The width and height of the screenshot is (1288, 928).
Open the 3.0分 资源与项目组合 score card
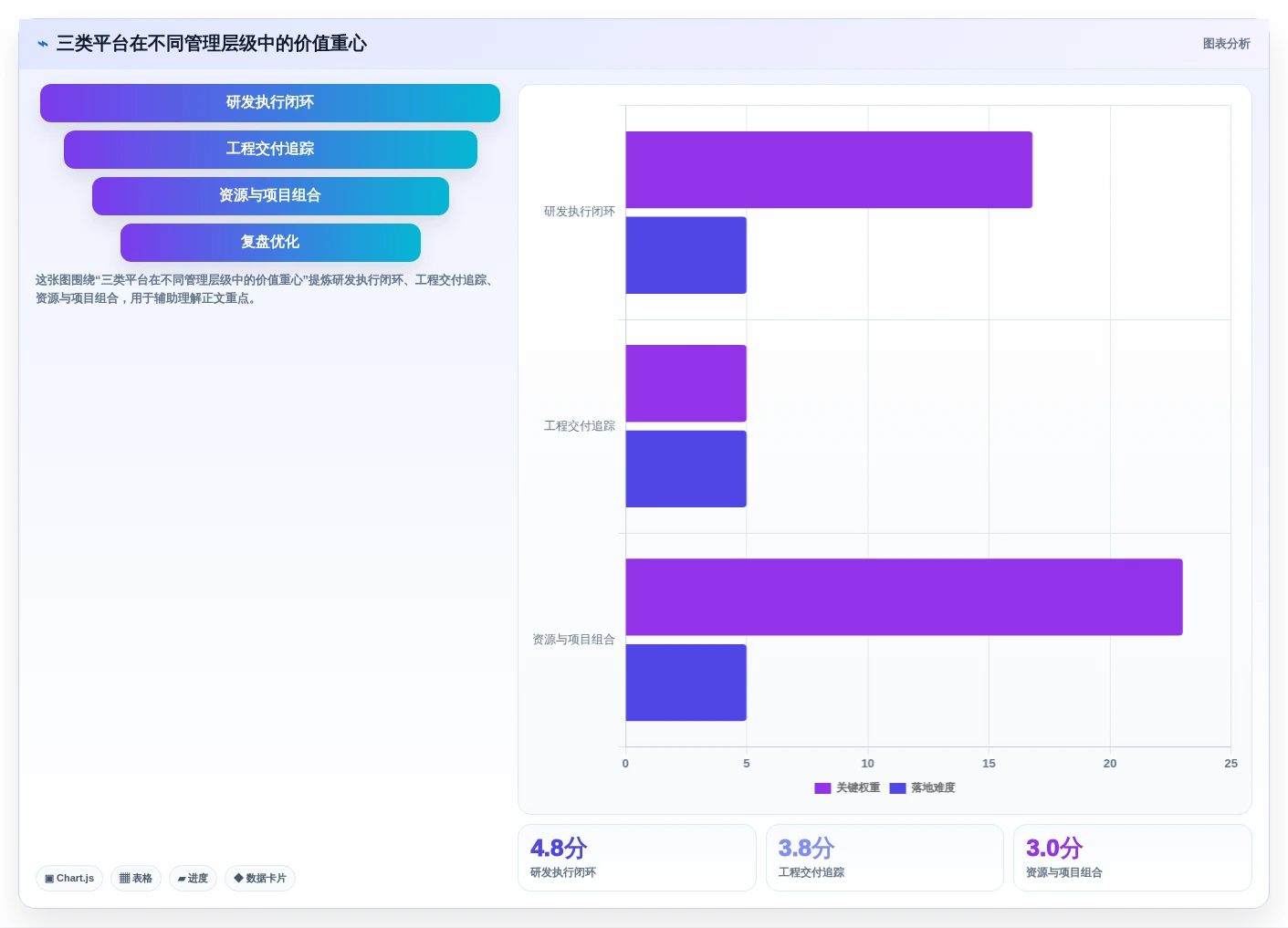pos(1133,858)
